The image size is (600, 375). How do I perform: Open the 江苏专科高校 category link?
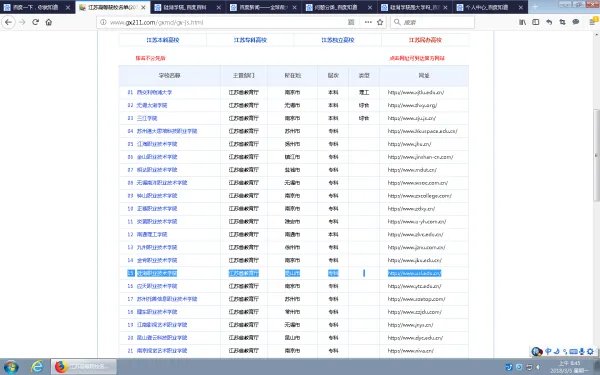coord(250,40)
